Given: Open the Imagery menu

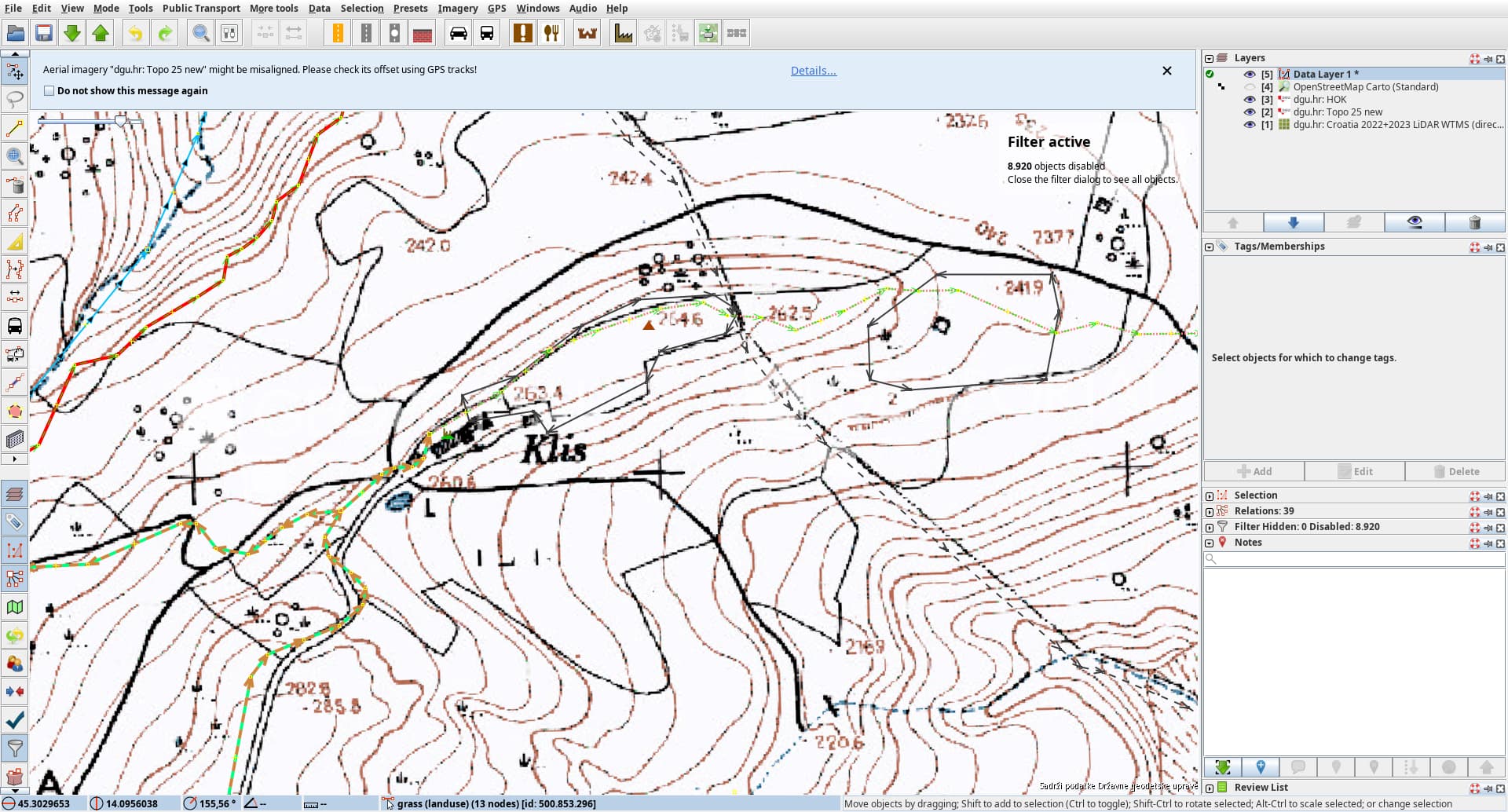Looking at the screenshot, I should point(458,8).
